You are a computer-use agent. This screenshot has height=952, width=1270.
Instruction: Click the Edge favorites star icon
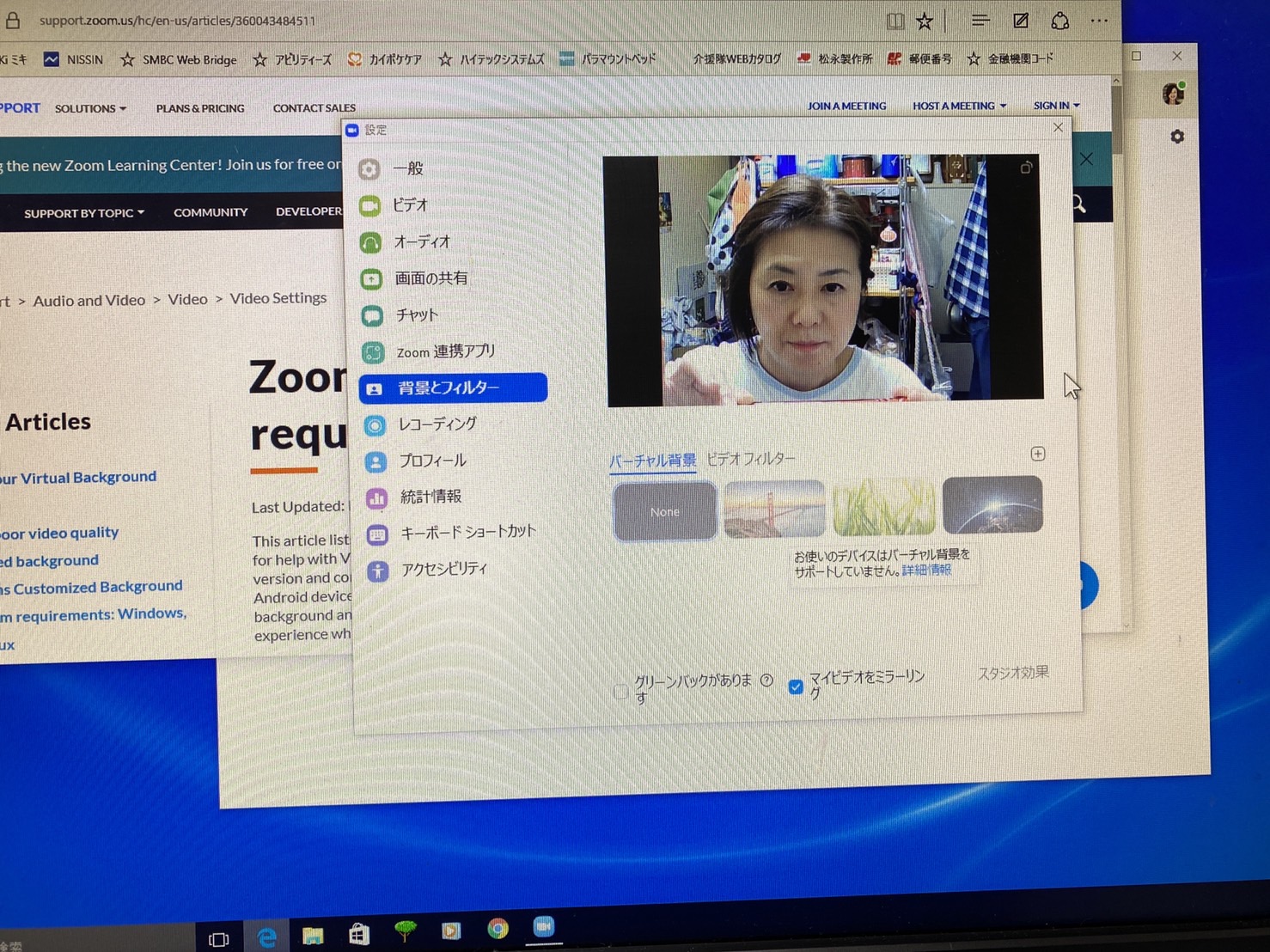pos(925,21)
